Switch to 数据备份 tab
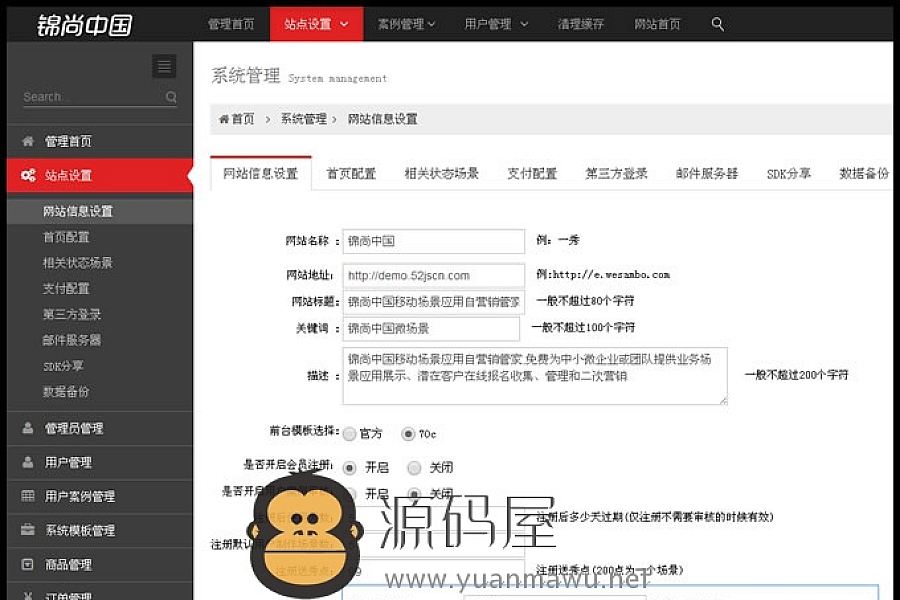The image size is (900, 600). pos(864,173)
